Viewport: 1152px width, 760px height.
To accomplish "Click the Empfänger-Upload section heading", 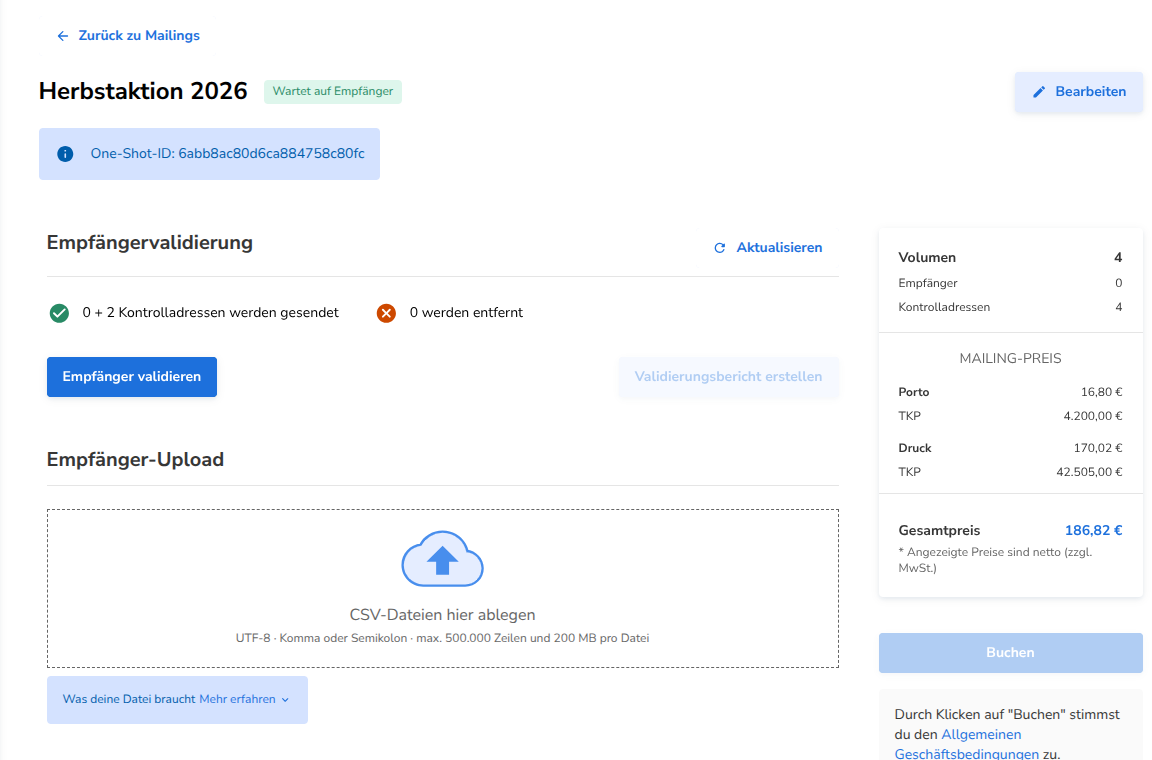I will 135,459.
